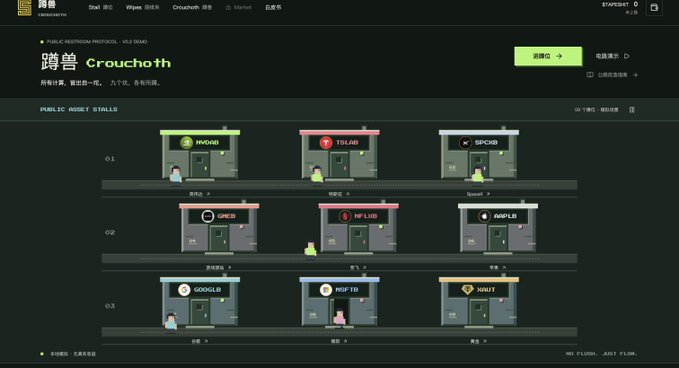Screen dimensions: 679x368
Task: Click the blue-shirt character beside GOOGLB stall
Action: (x=171, y=322)
